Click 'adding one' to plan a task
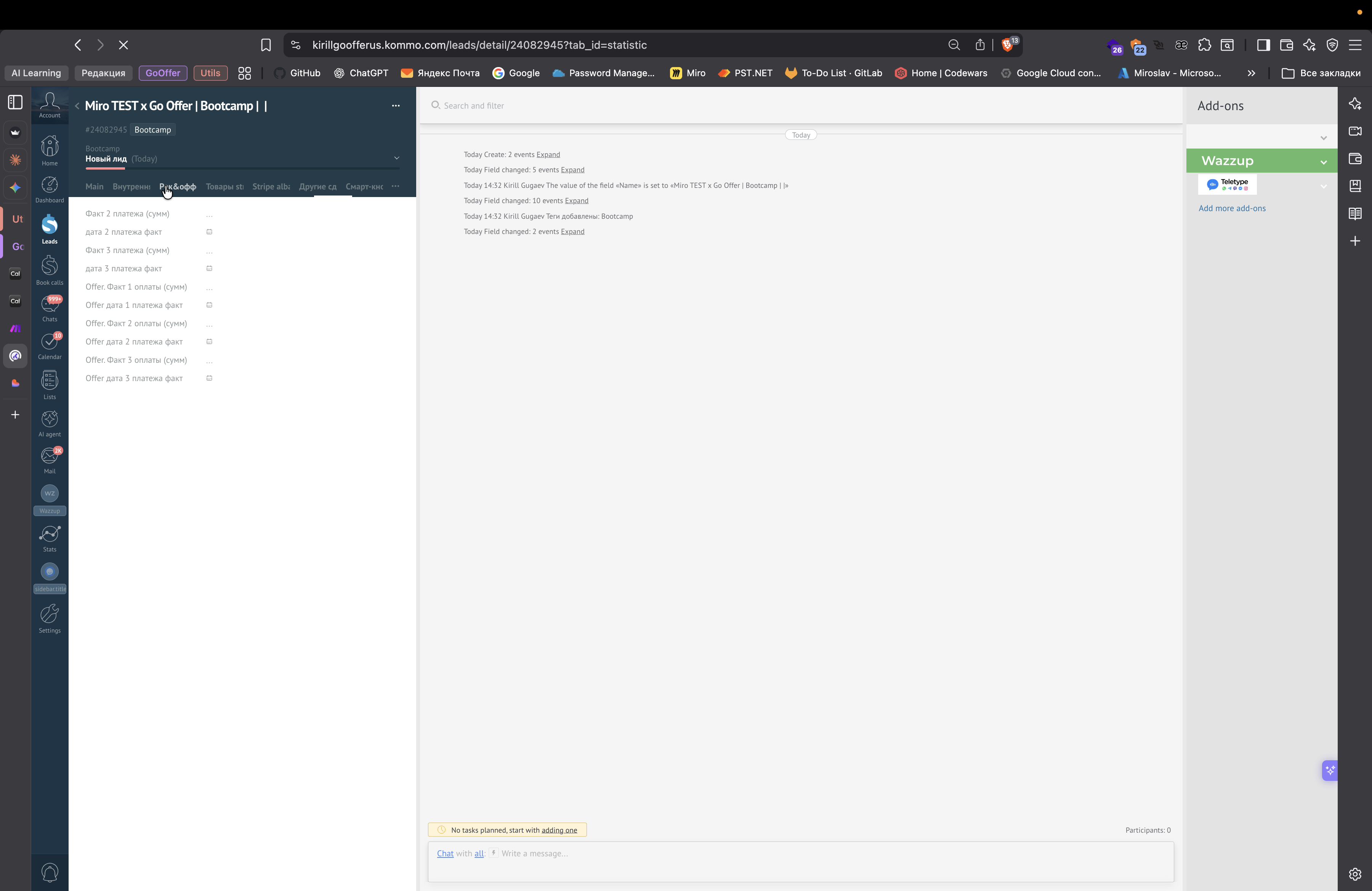This screenshot has width=1372, height=891. [559, 830]
